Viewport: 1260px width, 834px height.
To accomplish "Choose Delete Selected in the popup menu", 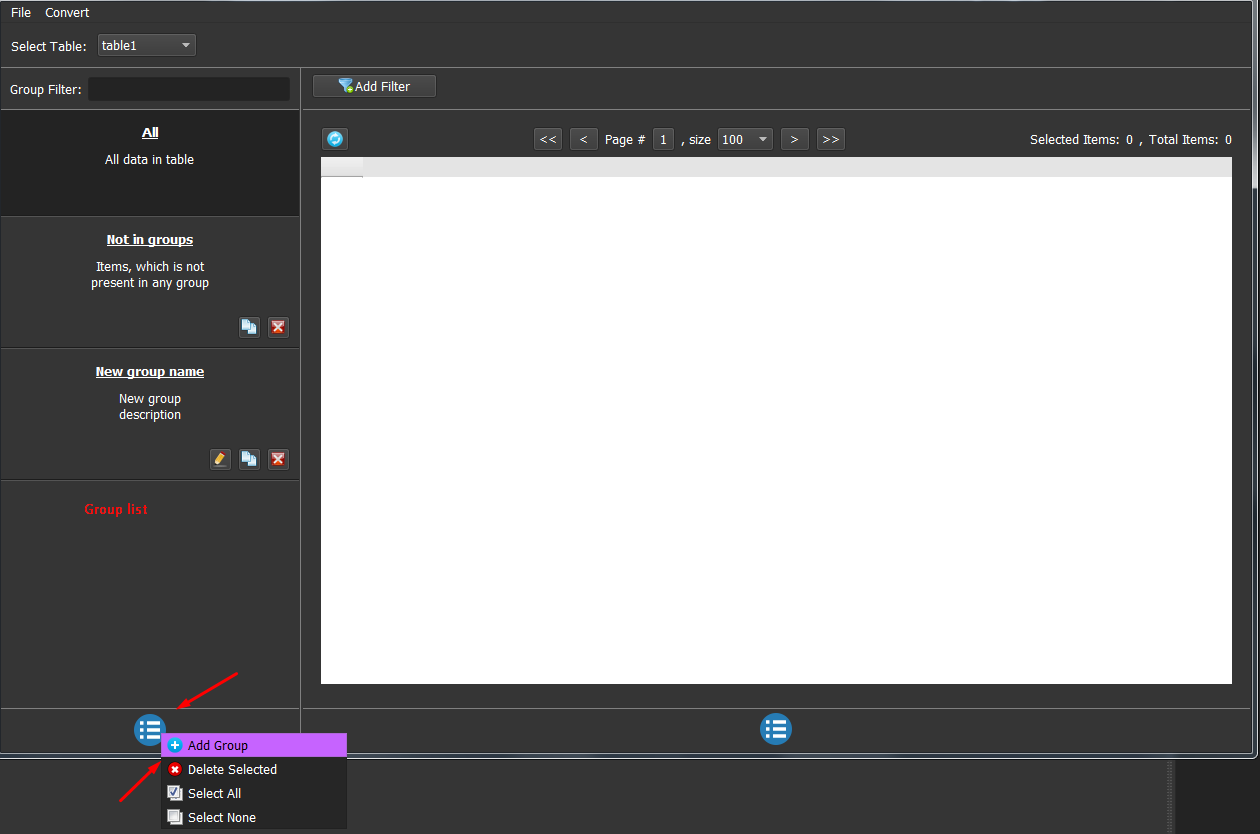I will [x=231, y=769].
